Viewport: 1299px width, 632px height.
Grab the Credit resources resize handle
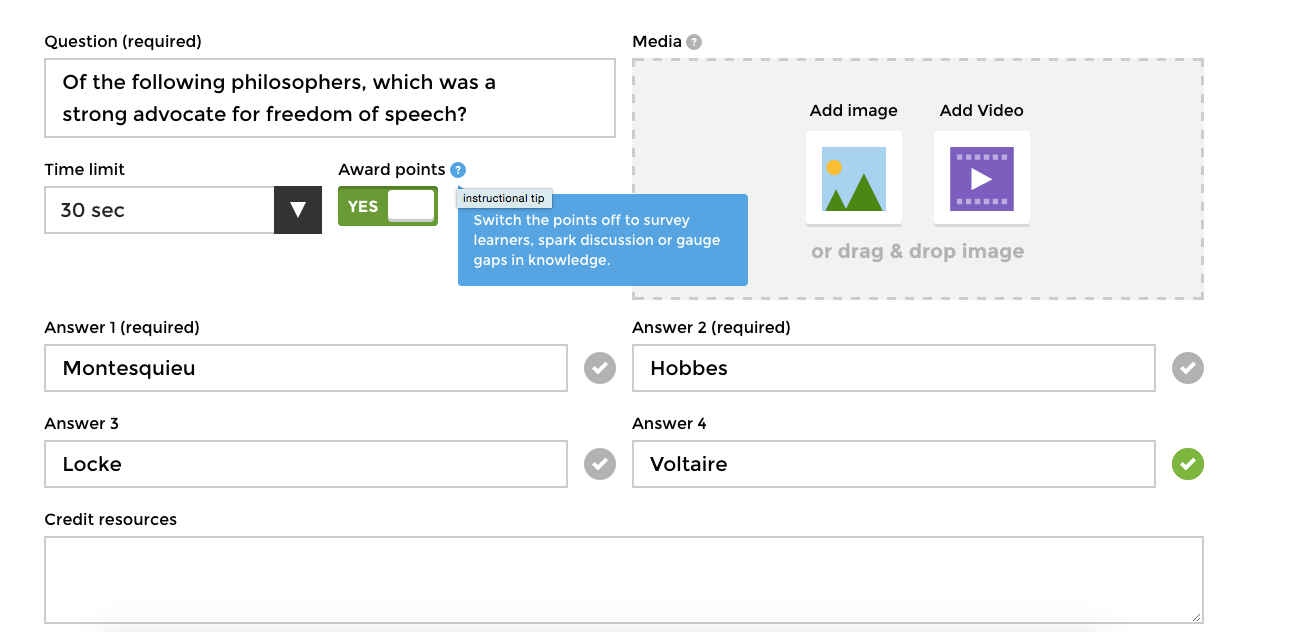click(1196, 617)
